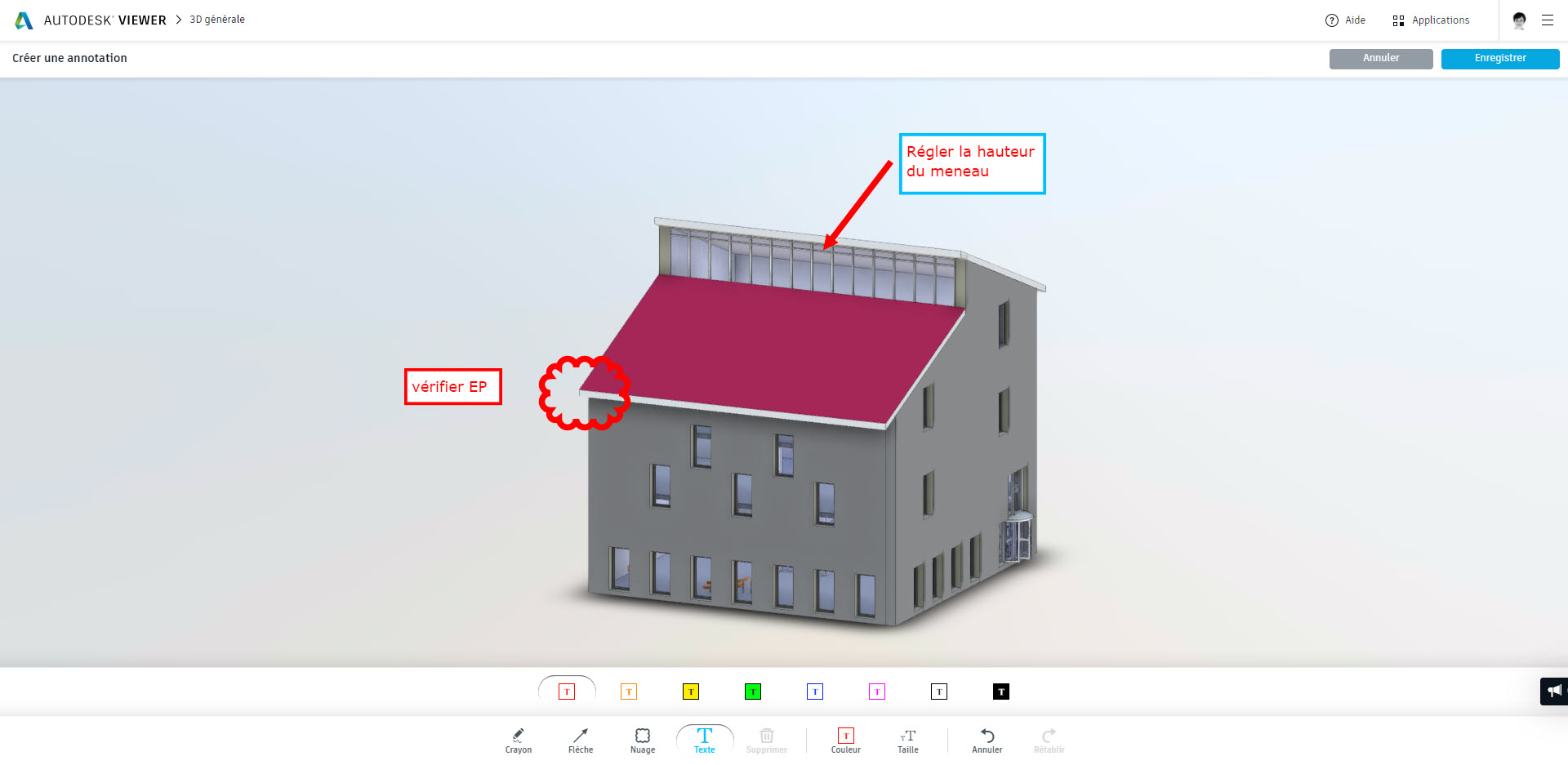Choose the green text color option
Screen dimensions: 1568x765
(x=753, y=691)
